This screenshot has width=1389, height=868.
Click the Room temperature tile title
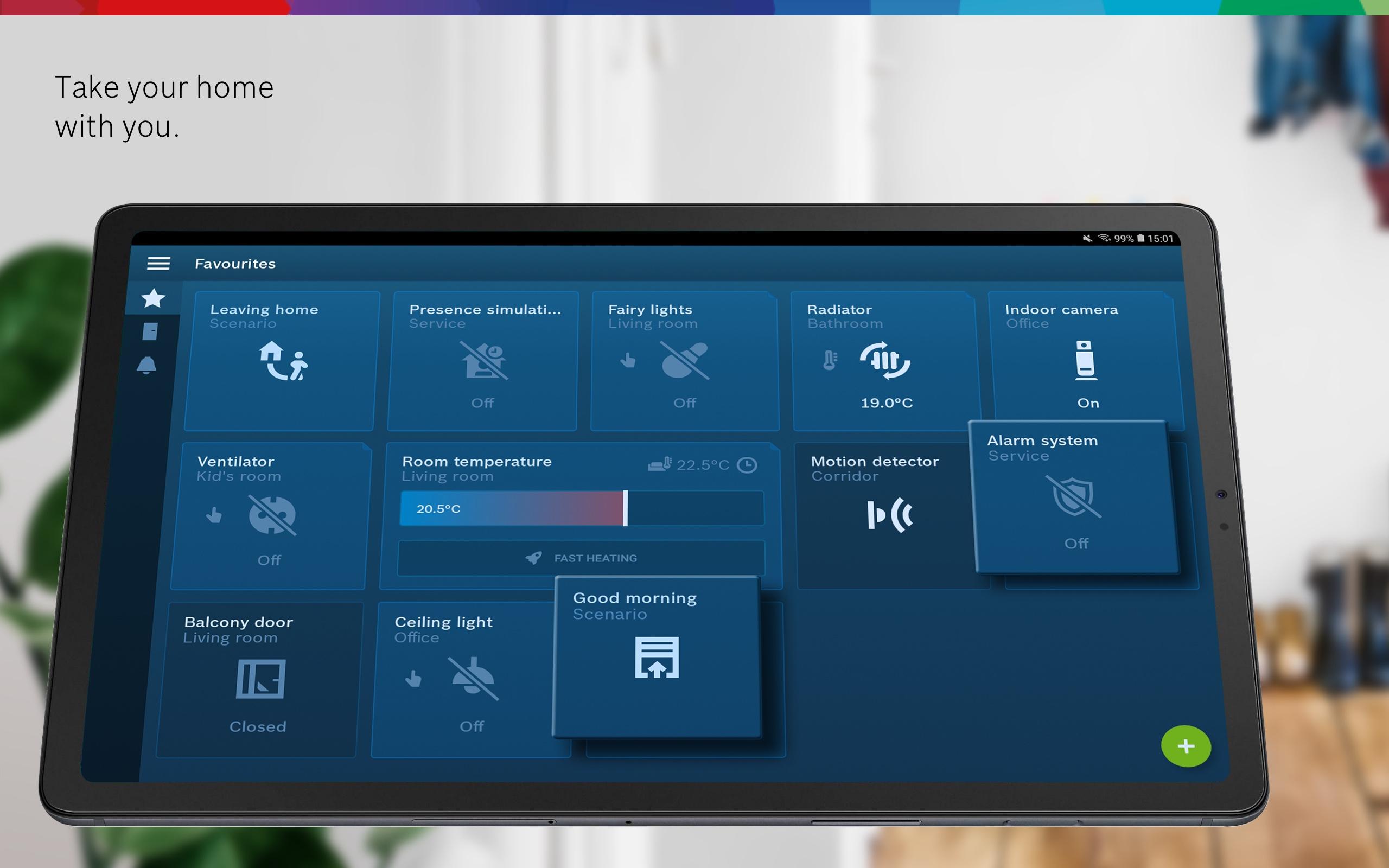coord(477,462)
